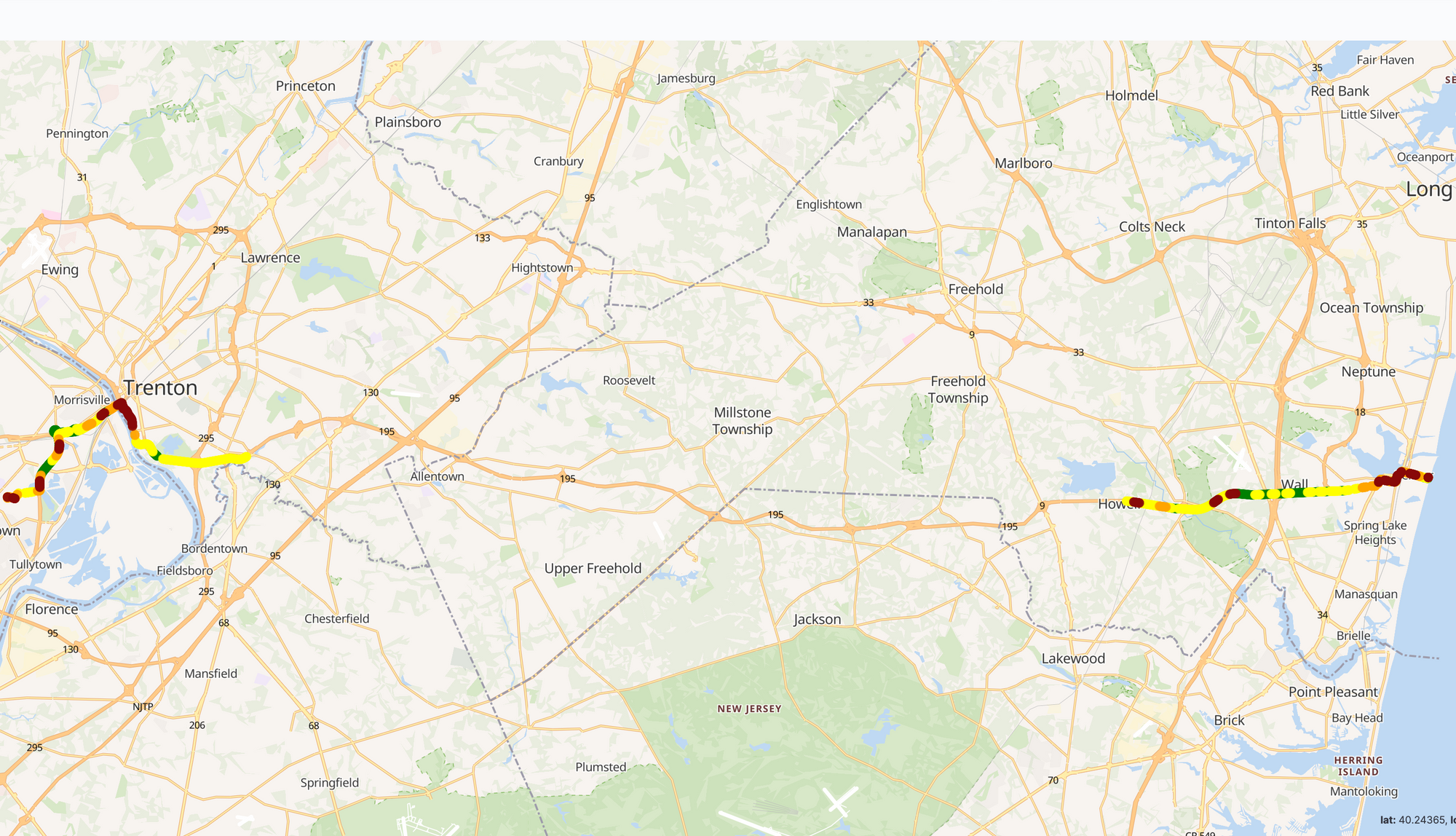Viewport: 1456px width, 836px height.
Task: Click the NEW JERSEY state label
Action: 749,709
